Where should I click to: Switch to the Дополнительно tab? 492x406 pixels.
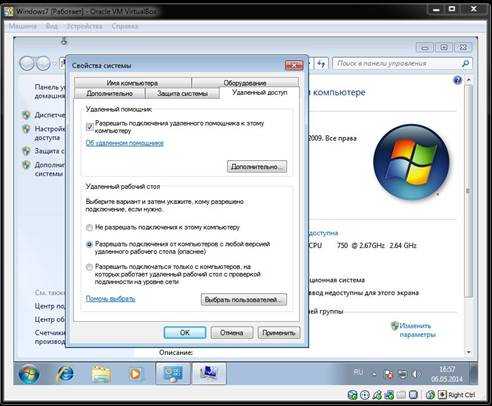pyautogui.click(x=110, y=93)
